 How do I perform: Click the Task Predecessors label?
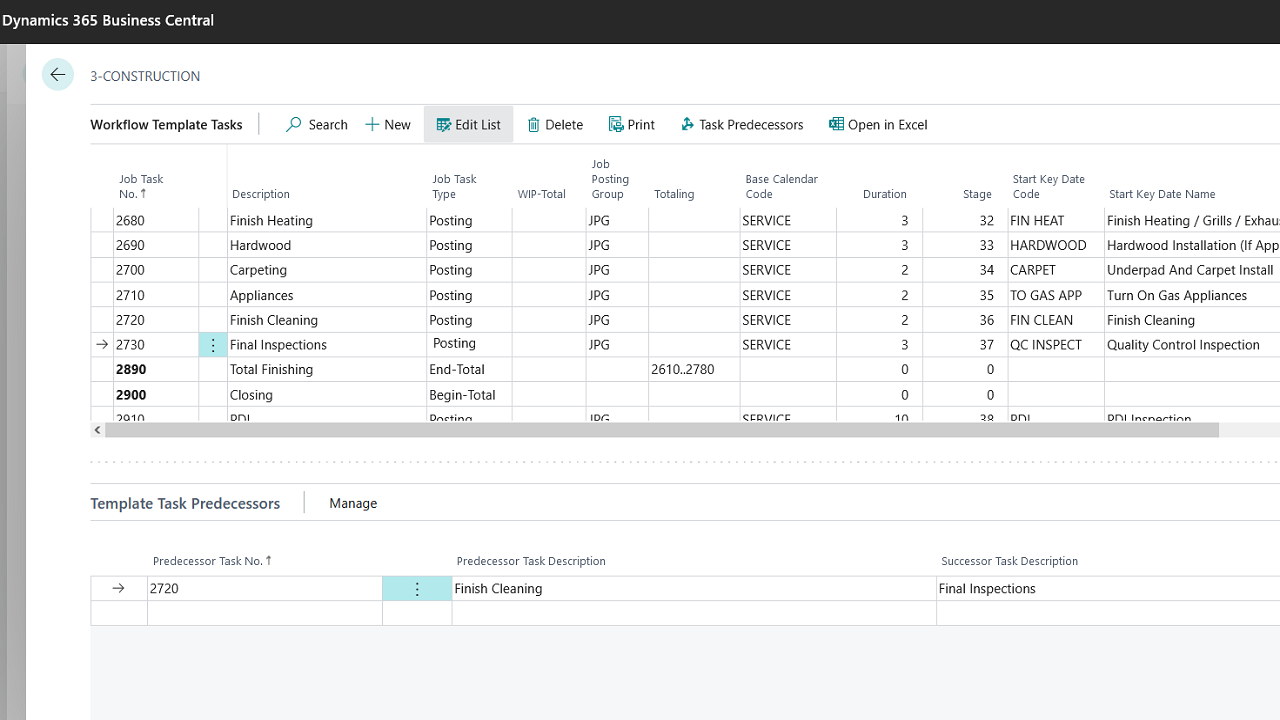coord(751,125)
